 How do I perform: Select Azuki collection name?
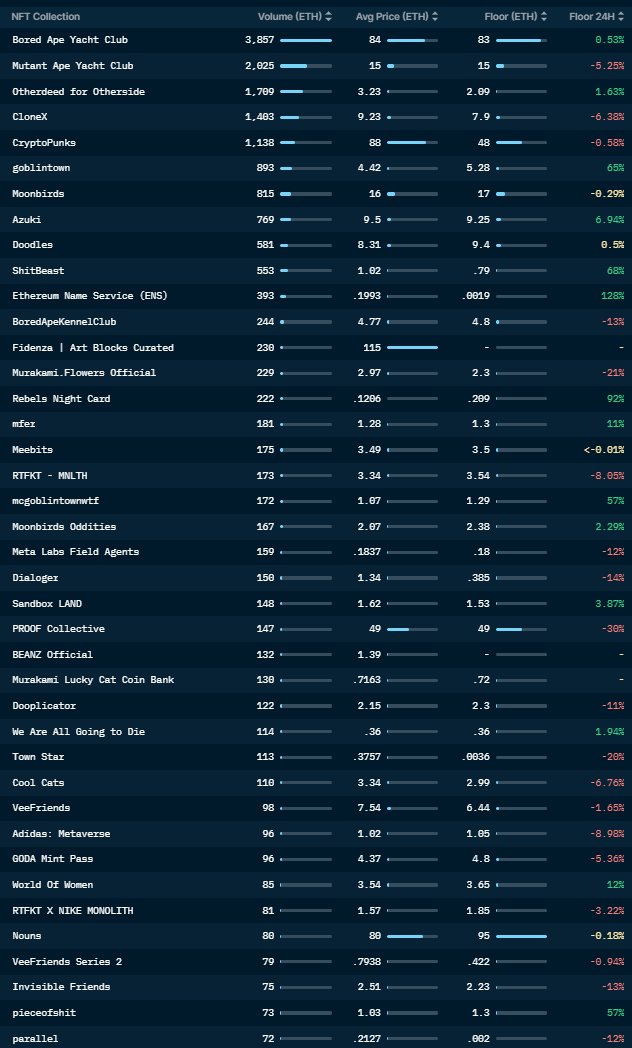[x=27, y=219]
